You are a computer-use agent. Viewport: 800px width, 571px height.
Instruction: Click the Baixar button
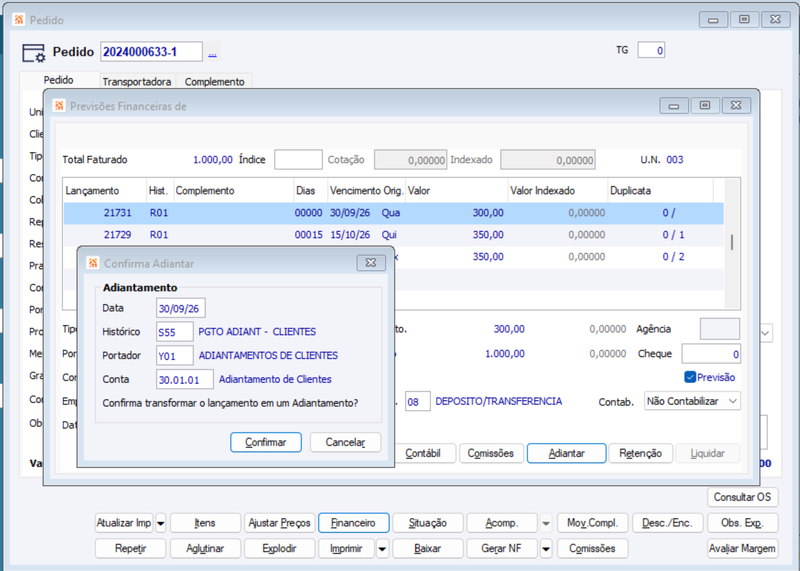pyautogui.click(x=428, y=549)
